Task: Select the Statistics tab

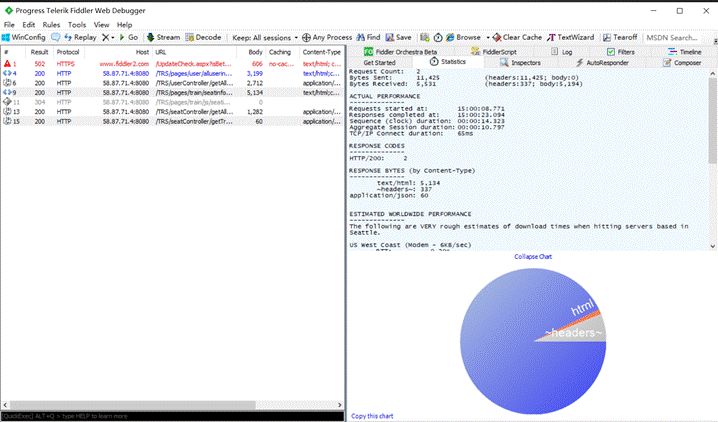Action: (448, 62)
